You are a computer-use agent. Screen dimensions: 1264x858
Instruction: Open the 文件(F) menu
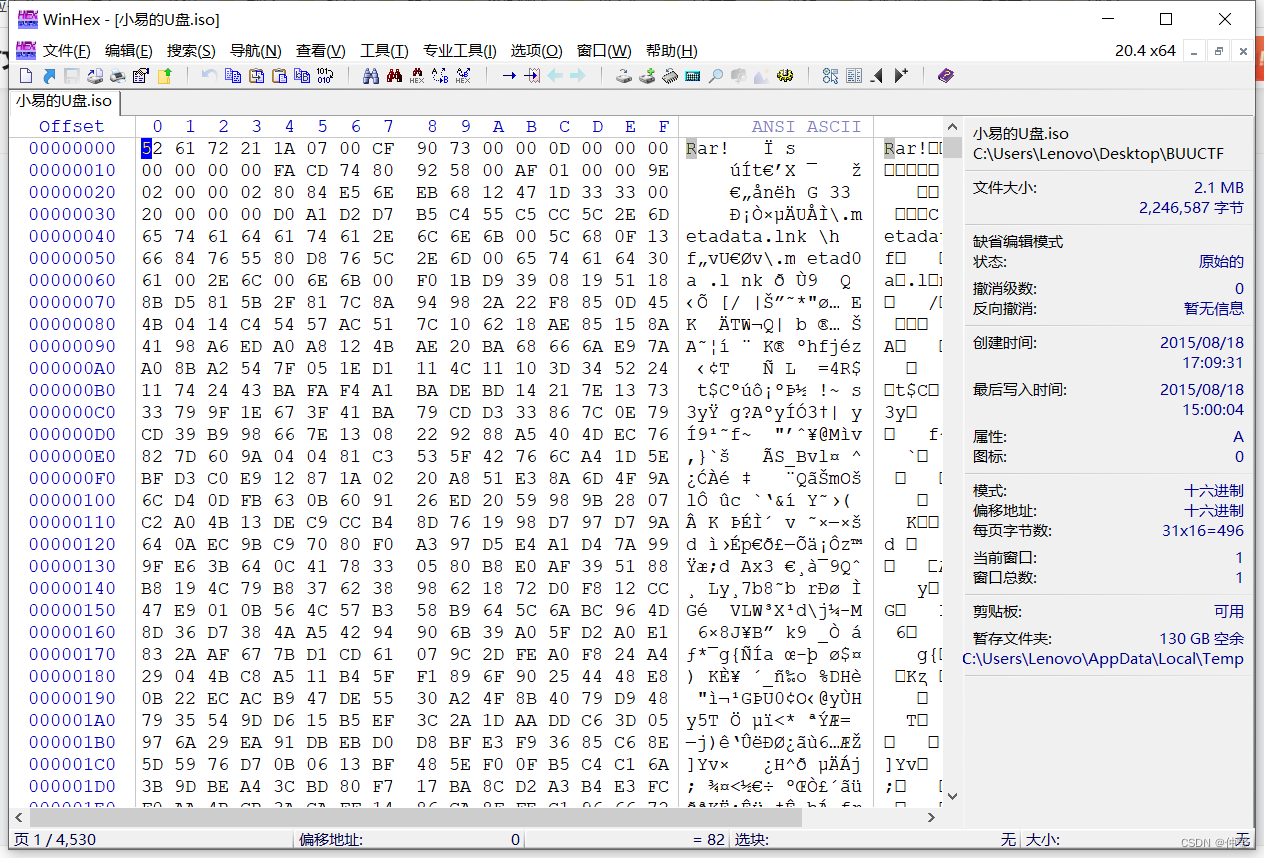(x=67, y=51)
